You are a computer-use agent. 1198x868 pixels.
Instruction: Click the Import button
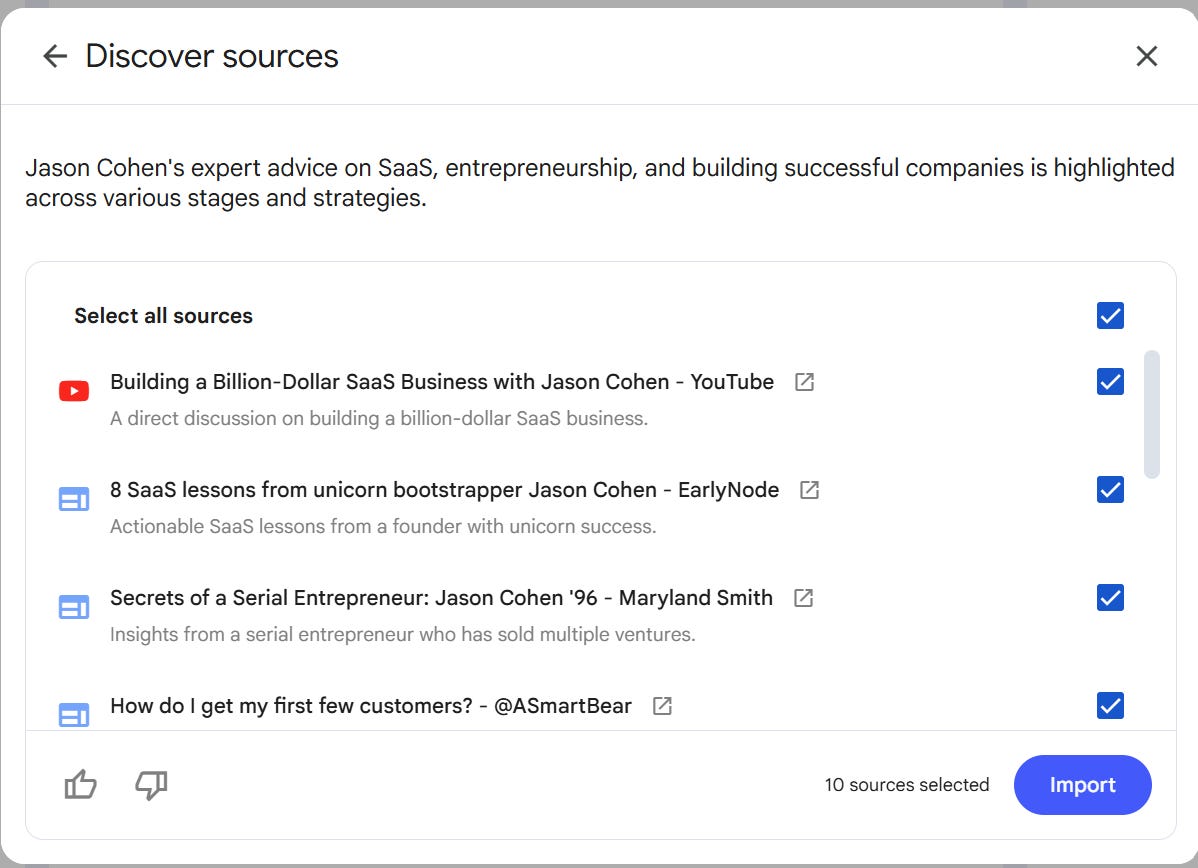1082,785
